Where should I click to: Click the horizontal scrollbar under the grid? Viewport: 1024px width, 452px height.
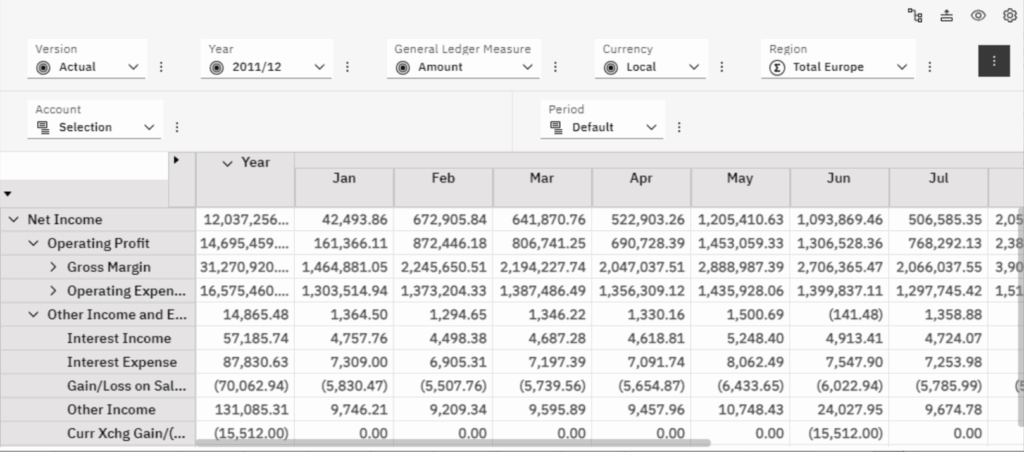[452, 442]
